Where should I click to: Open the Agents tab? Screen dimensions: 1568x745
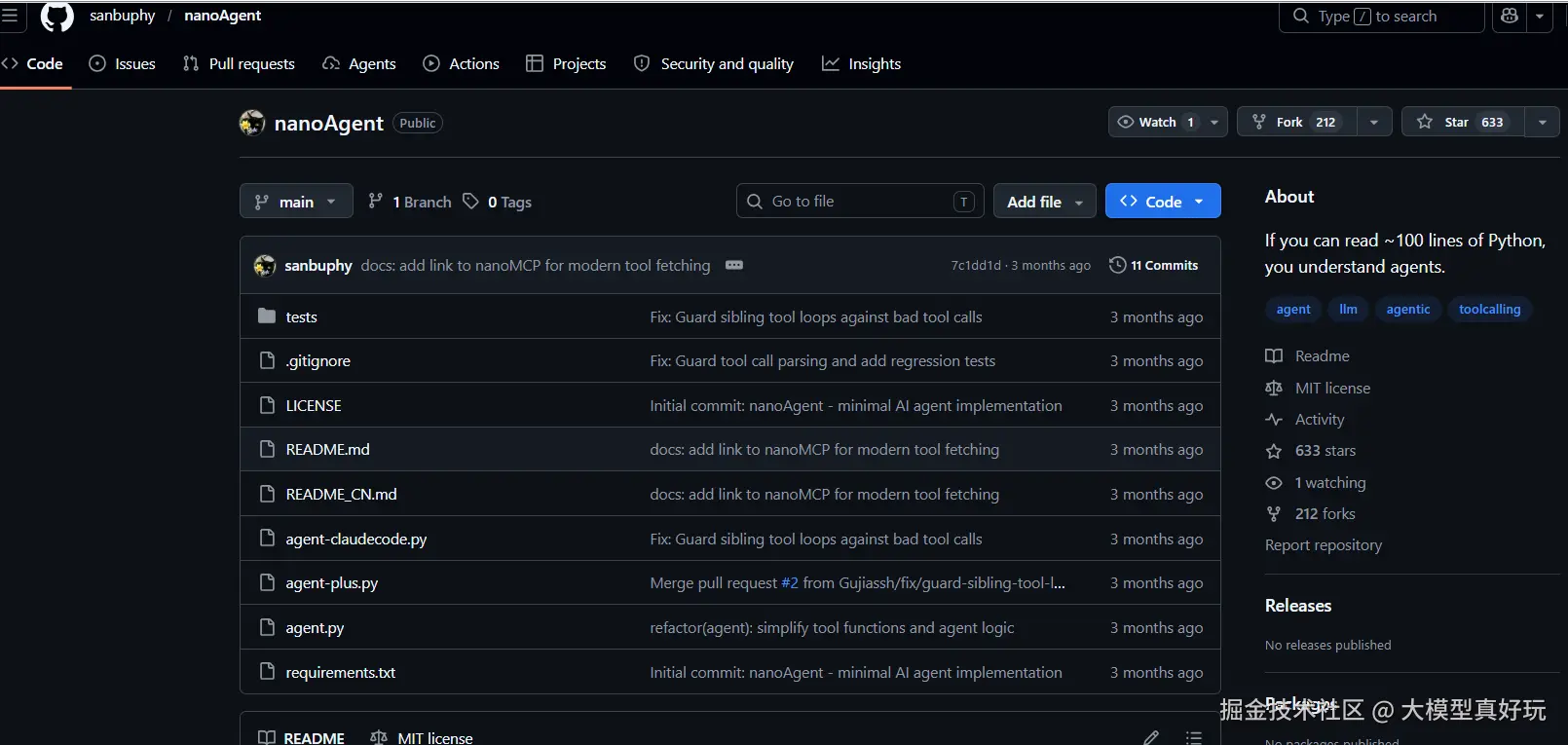pos(359,63)
